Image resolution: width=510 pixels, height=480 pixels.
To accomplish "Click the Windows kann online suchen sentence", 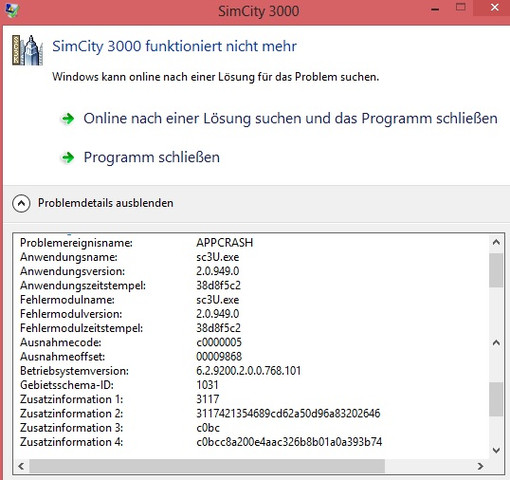I will [x=216, y=77].
